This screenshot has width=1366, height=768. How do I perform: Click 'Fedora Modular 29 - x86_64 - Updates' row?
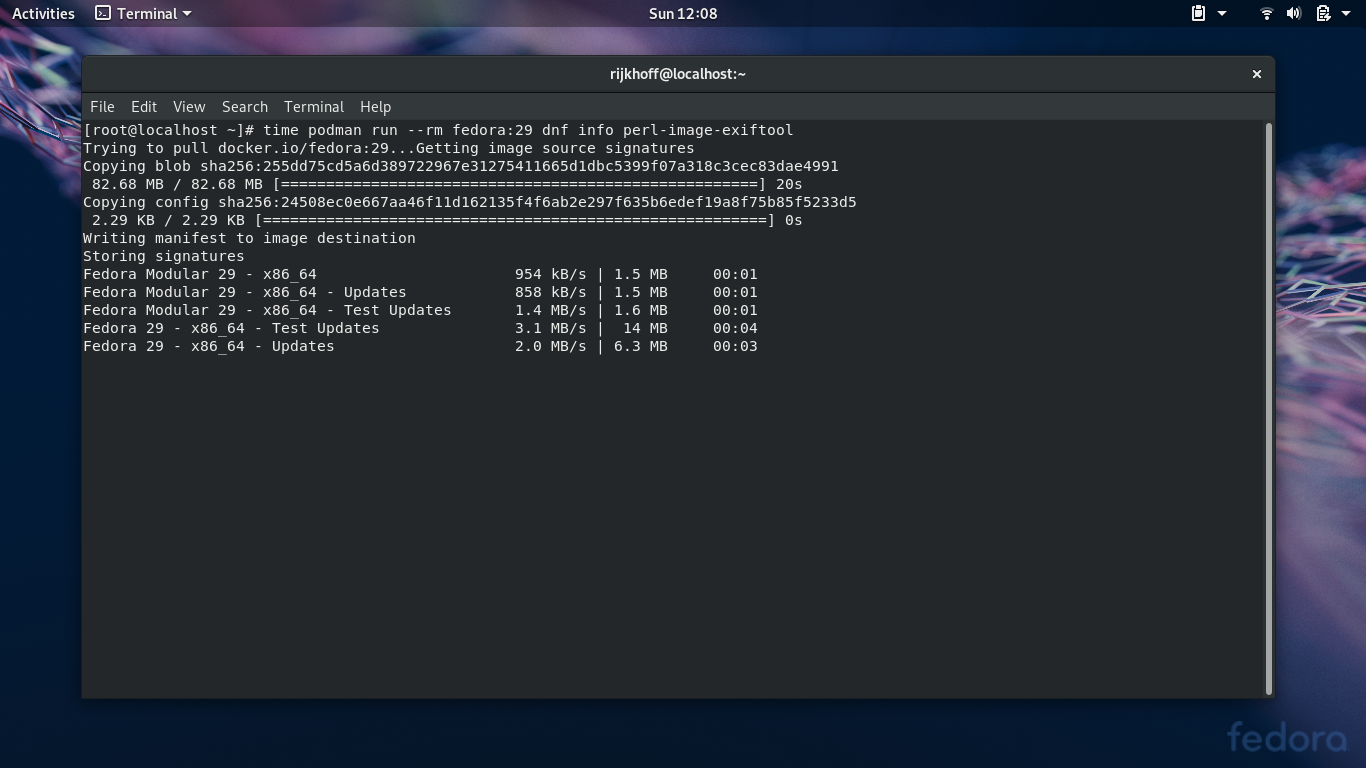click(420, 292)
